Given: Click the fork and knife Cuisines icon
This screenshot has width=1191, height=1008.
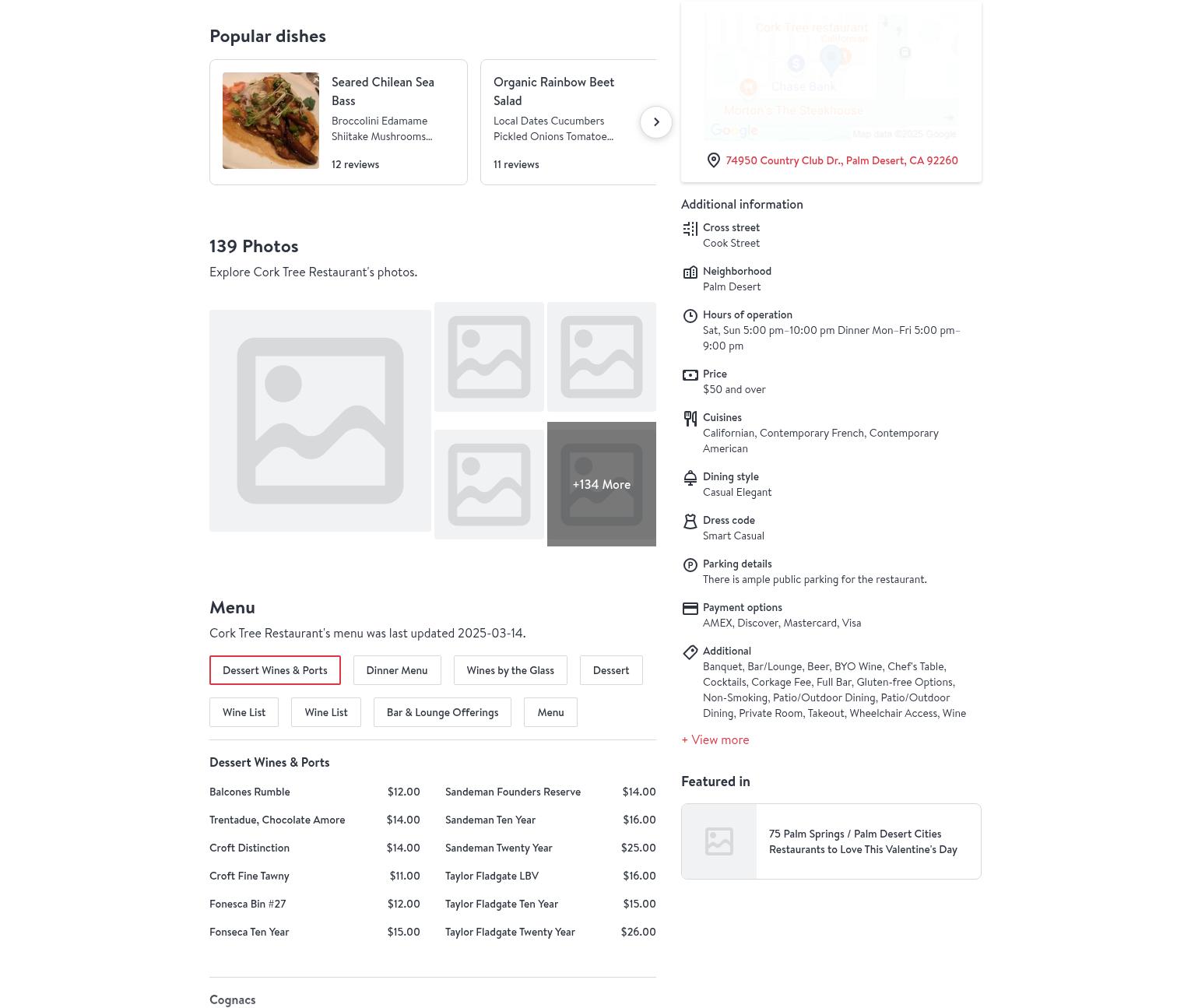Looking at the screenshot, I should coord(690,419).
